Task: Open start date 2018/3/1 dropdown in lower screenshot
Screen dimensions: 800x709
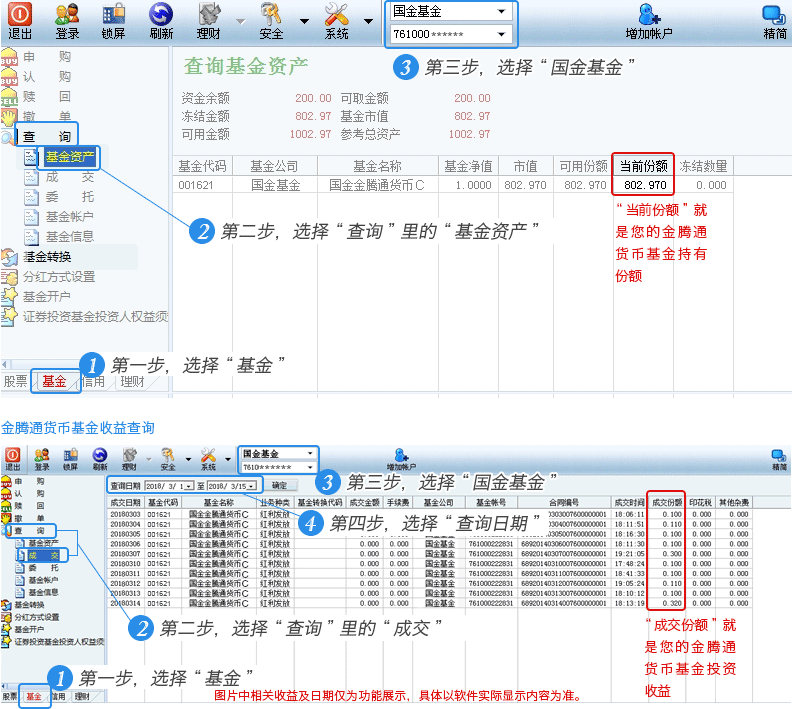Action: pyautogui.click(x=189, y=487)
